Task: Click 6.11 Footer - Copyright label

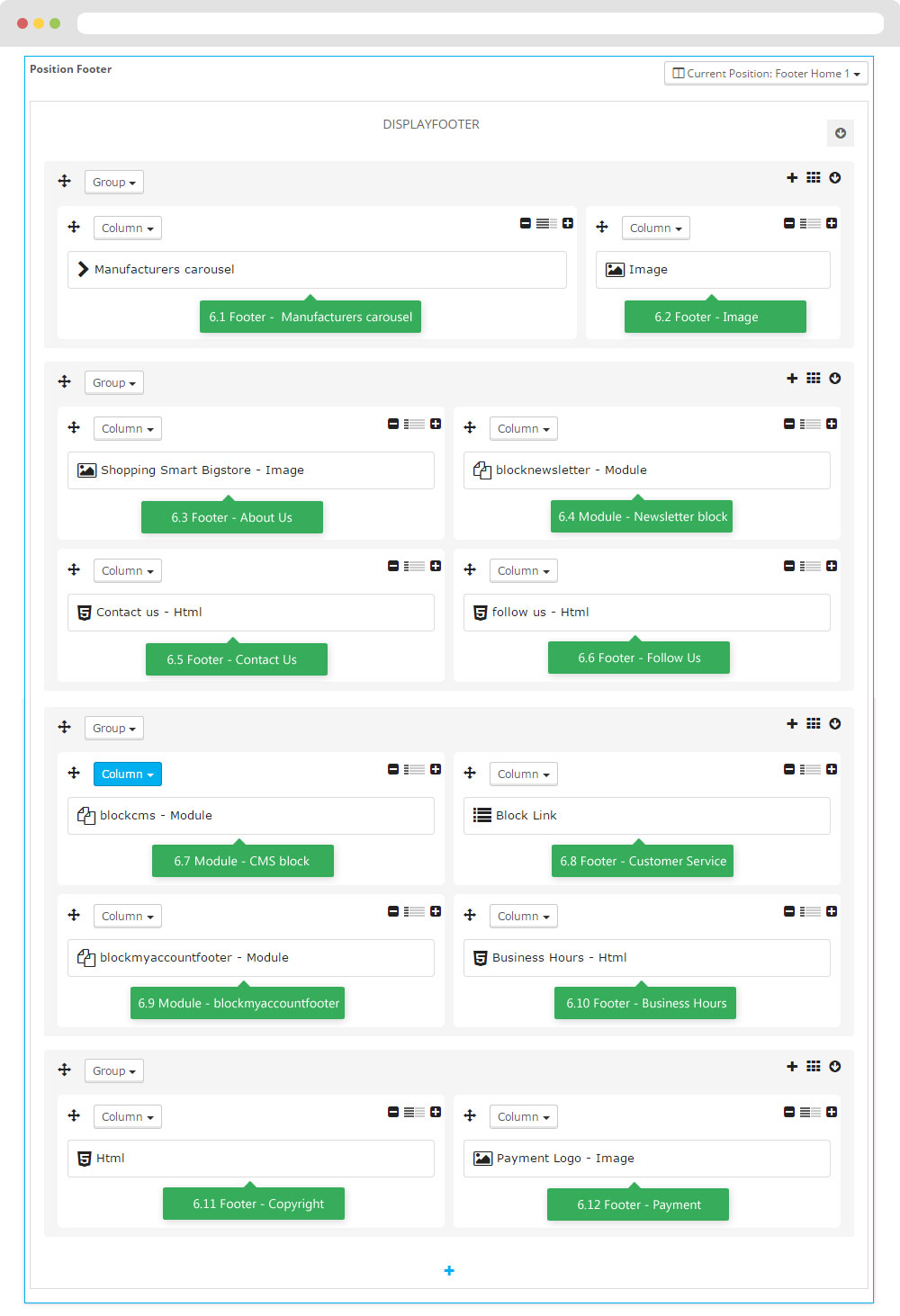Action: 254,1204
